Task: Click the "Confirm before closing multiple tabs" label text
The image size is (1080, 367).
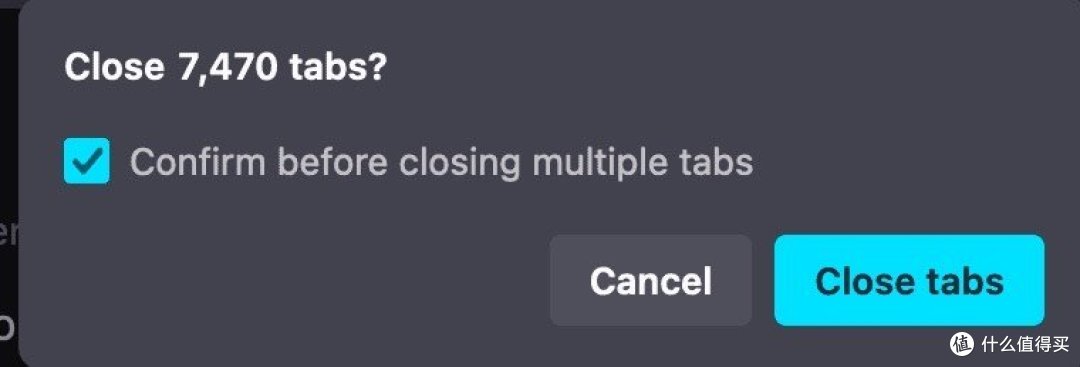Action: tap(441, 162)
